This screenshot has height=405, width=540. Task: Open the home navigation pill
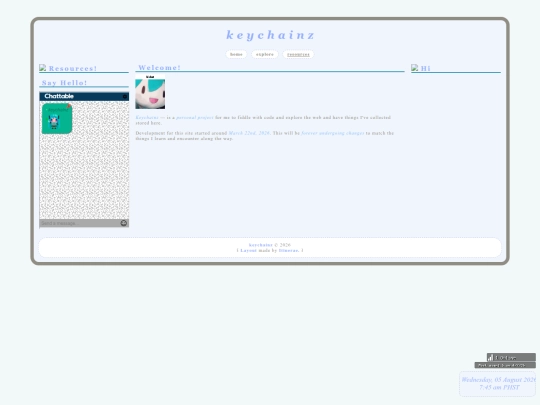click(x=236, y=54)
